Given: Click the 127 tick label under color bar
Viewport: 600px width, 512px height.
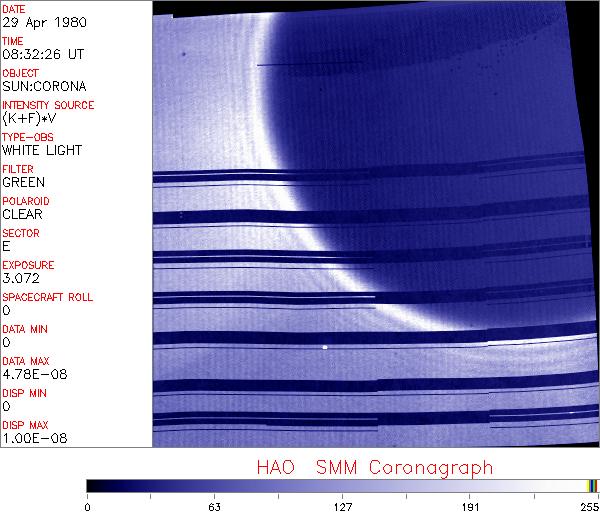Looking at the screenshot, I should 342,505.
